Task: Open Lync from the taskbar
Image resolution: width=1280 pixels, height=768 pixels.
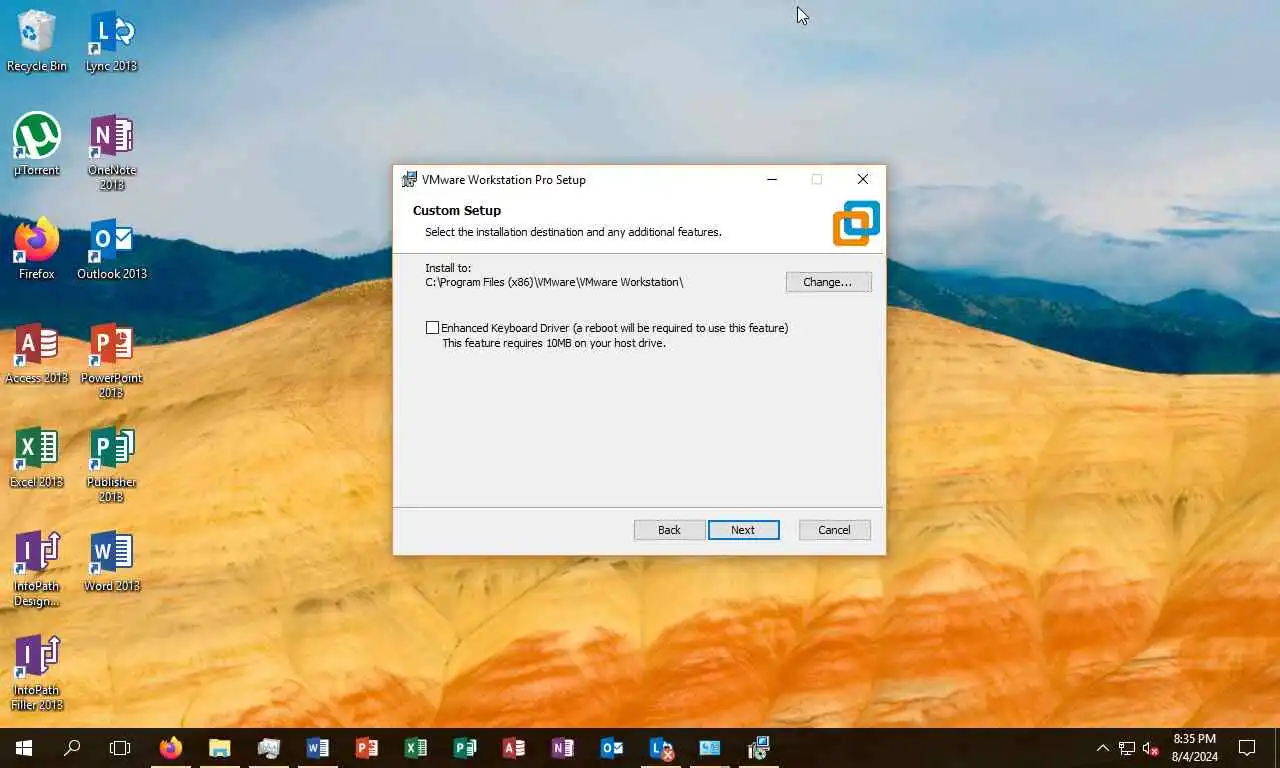Action: (x=661, y=748)
